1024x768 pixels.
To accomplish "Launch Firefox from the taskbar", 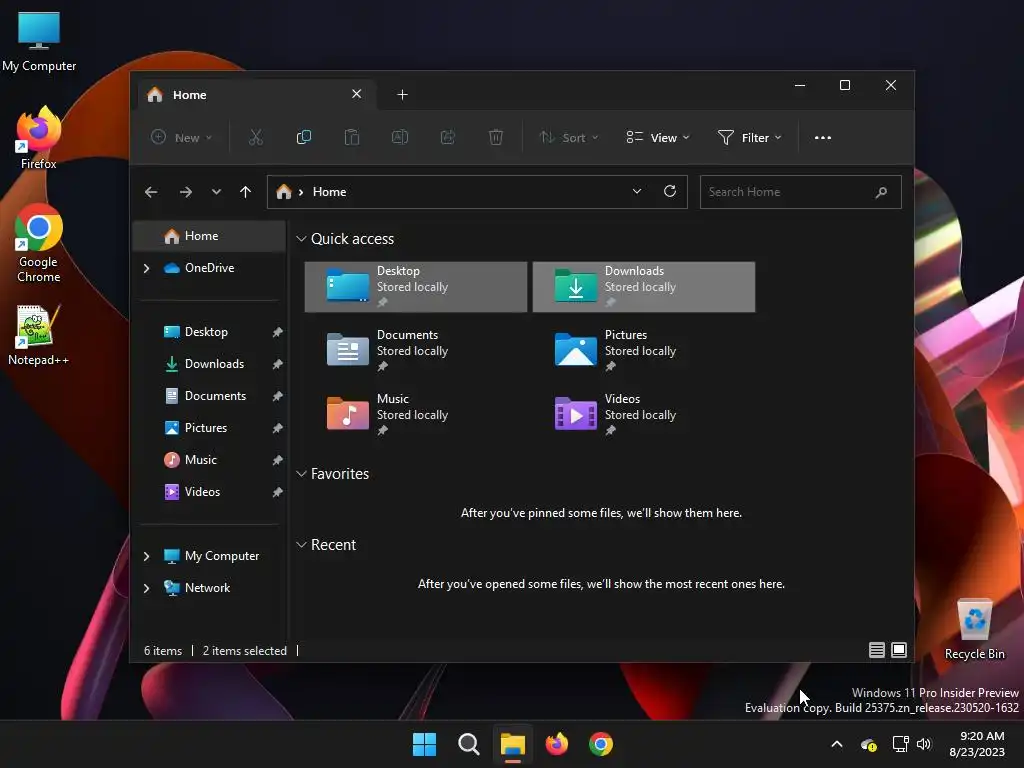I will (556, 744).
